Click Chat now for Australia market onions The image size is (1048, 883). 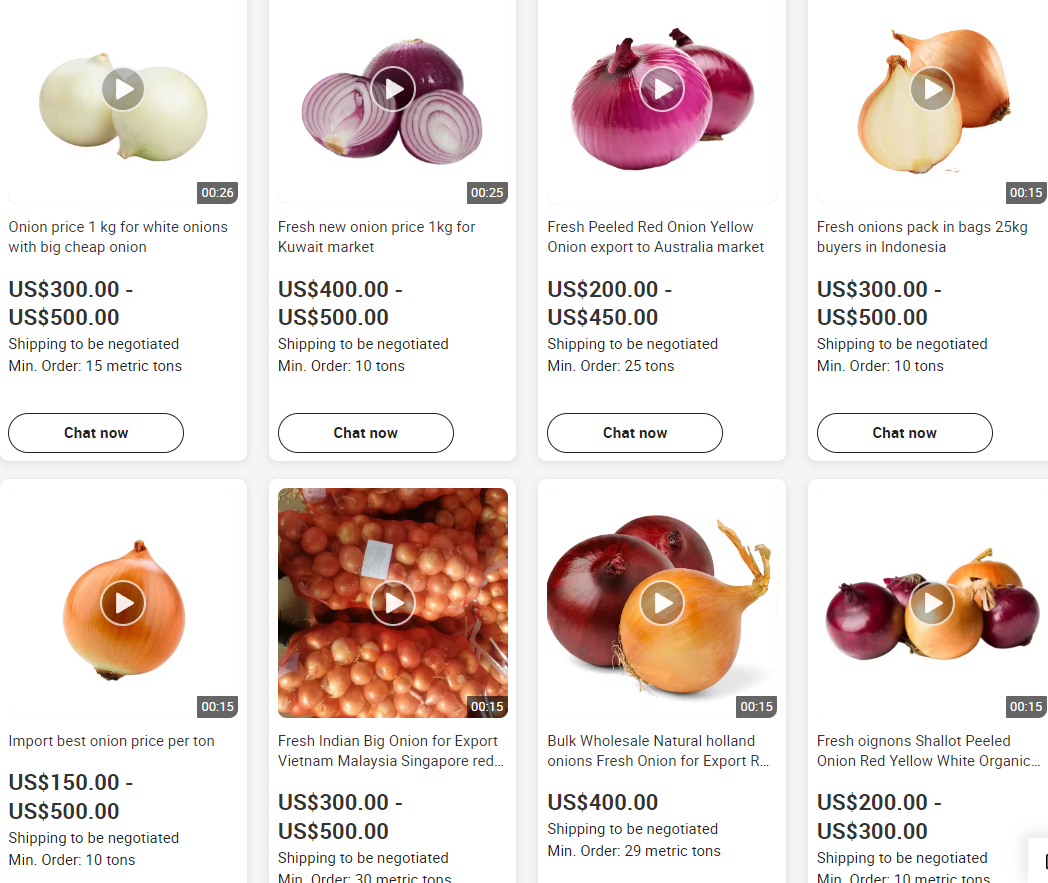pos(635,432)
